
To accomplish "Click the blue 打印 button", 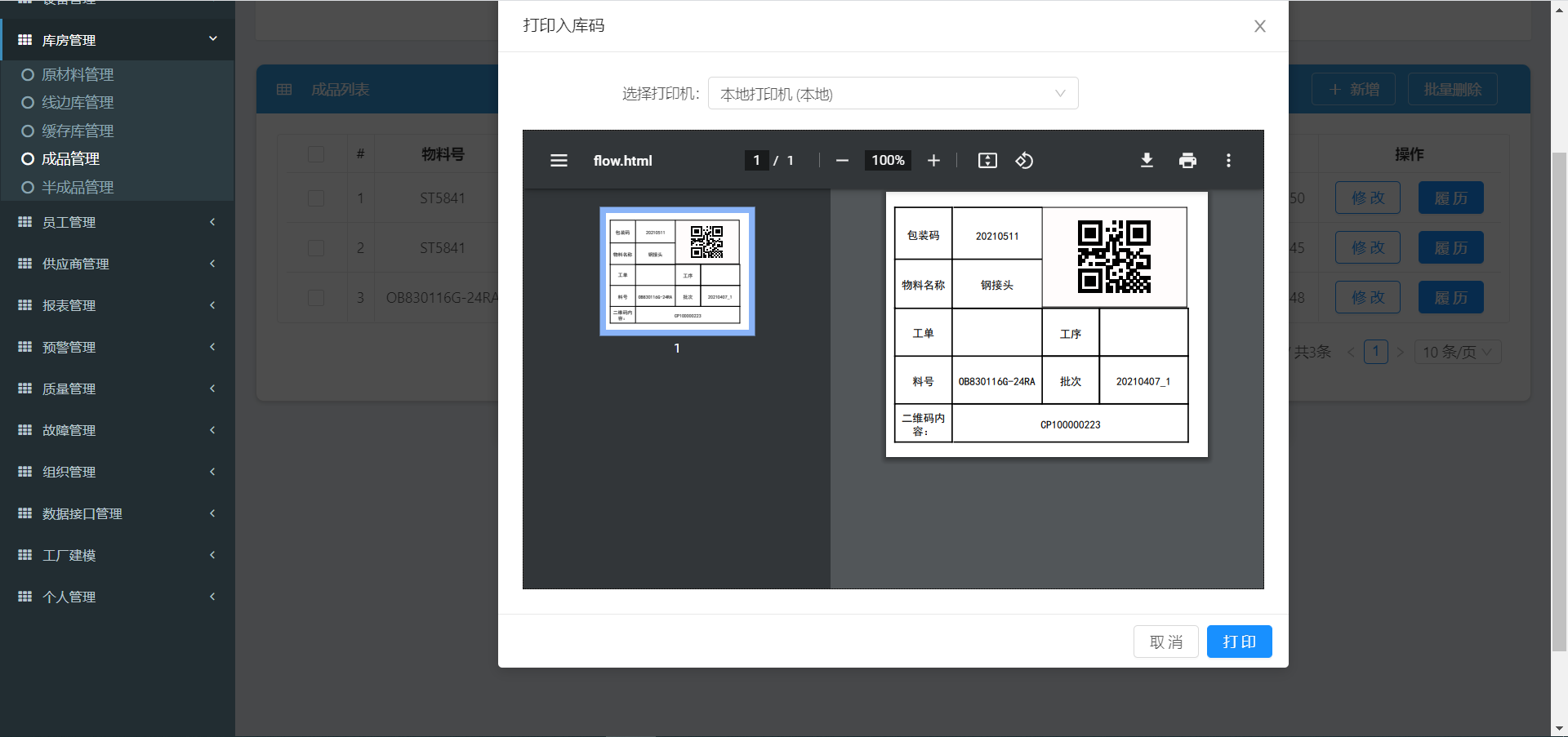I will [x=1239, y=642].
